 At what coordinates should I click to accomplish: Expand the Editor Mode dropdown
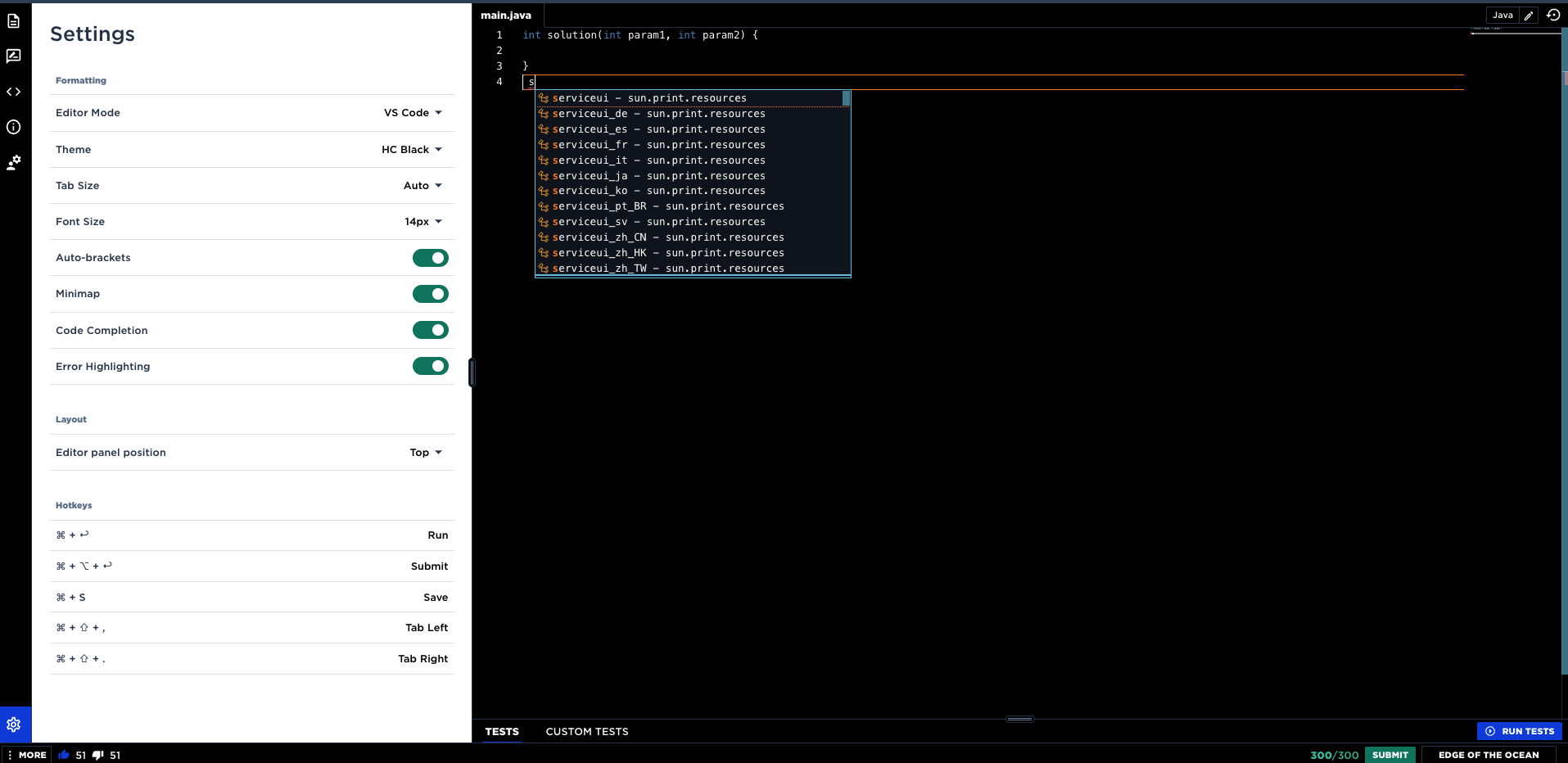tap(413, 113)
